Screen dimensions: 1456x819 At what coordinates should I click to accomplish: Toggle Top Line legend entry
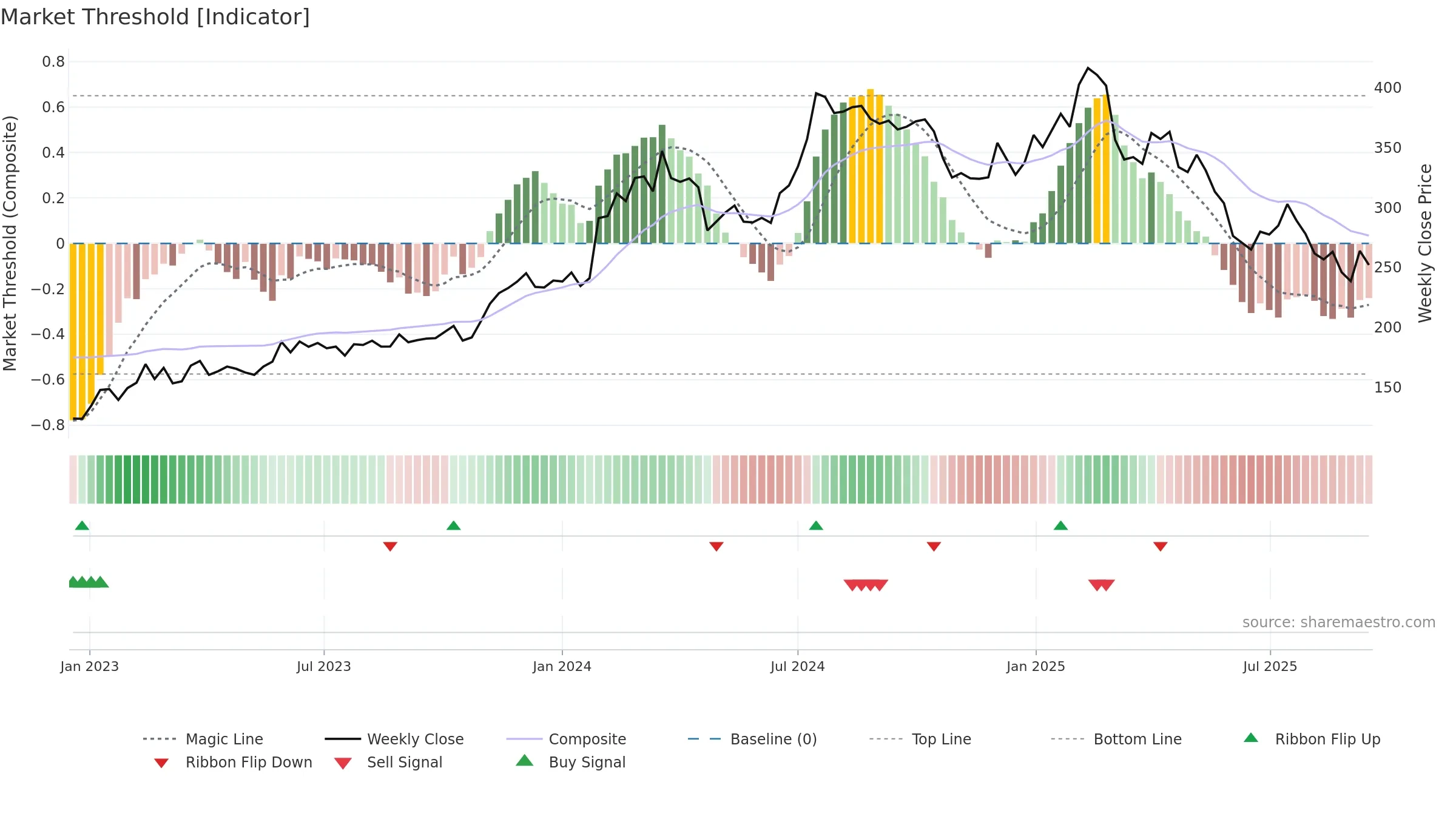[x=920, y=739]
